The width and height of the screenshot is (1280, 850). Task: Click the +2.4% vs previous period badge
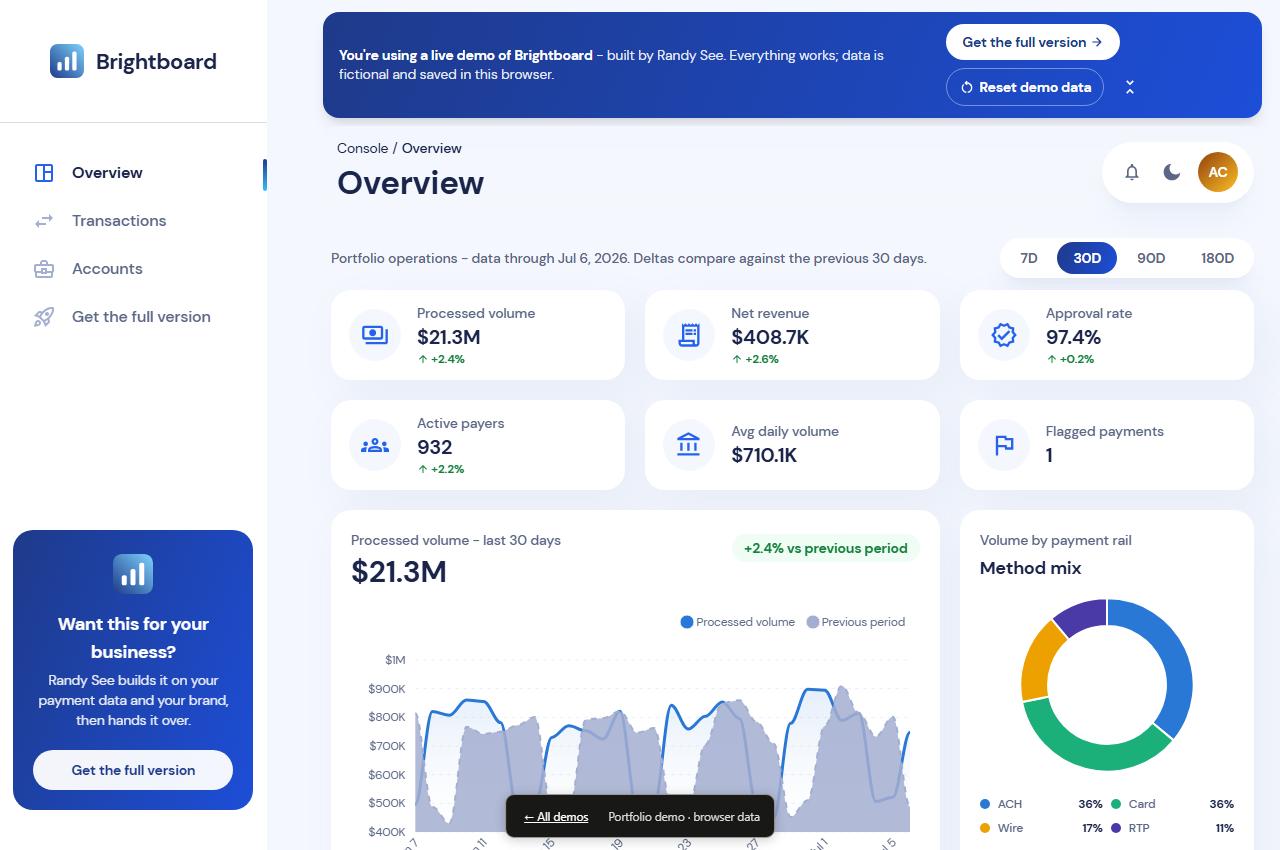[826, 548]
